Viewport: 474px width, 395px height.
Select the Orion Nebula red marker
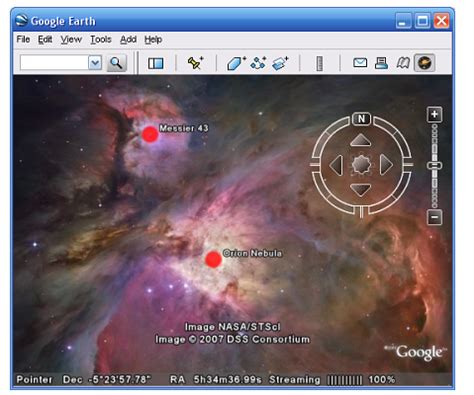[x=213, y=259]
